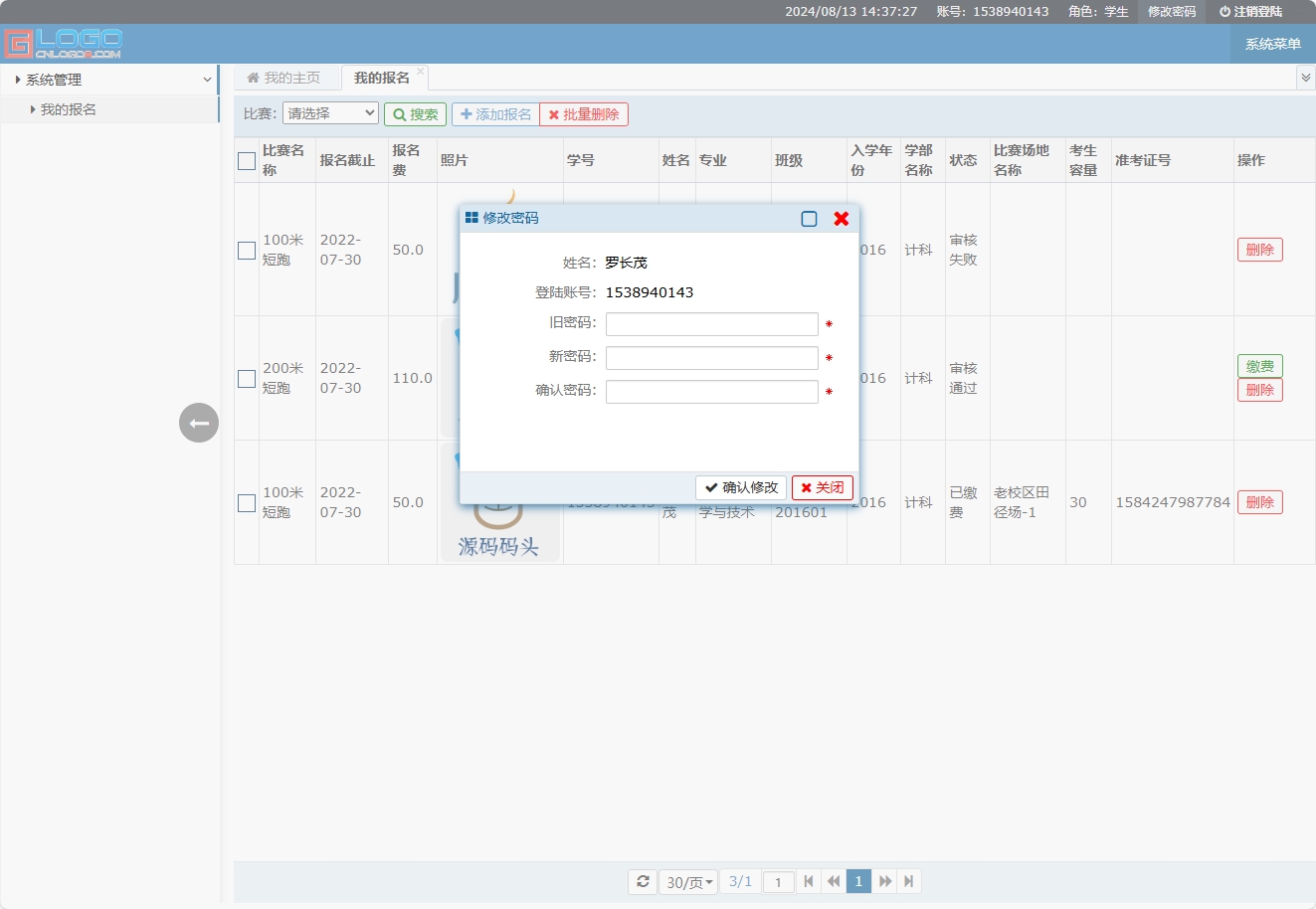1316x909 pixels.
Task: Open the 比赛 请选择 dropdown
Action: tap(330, 114)
